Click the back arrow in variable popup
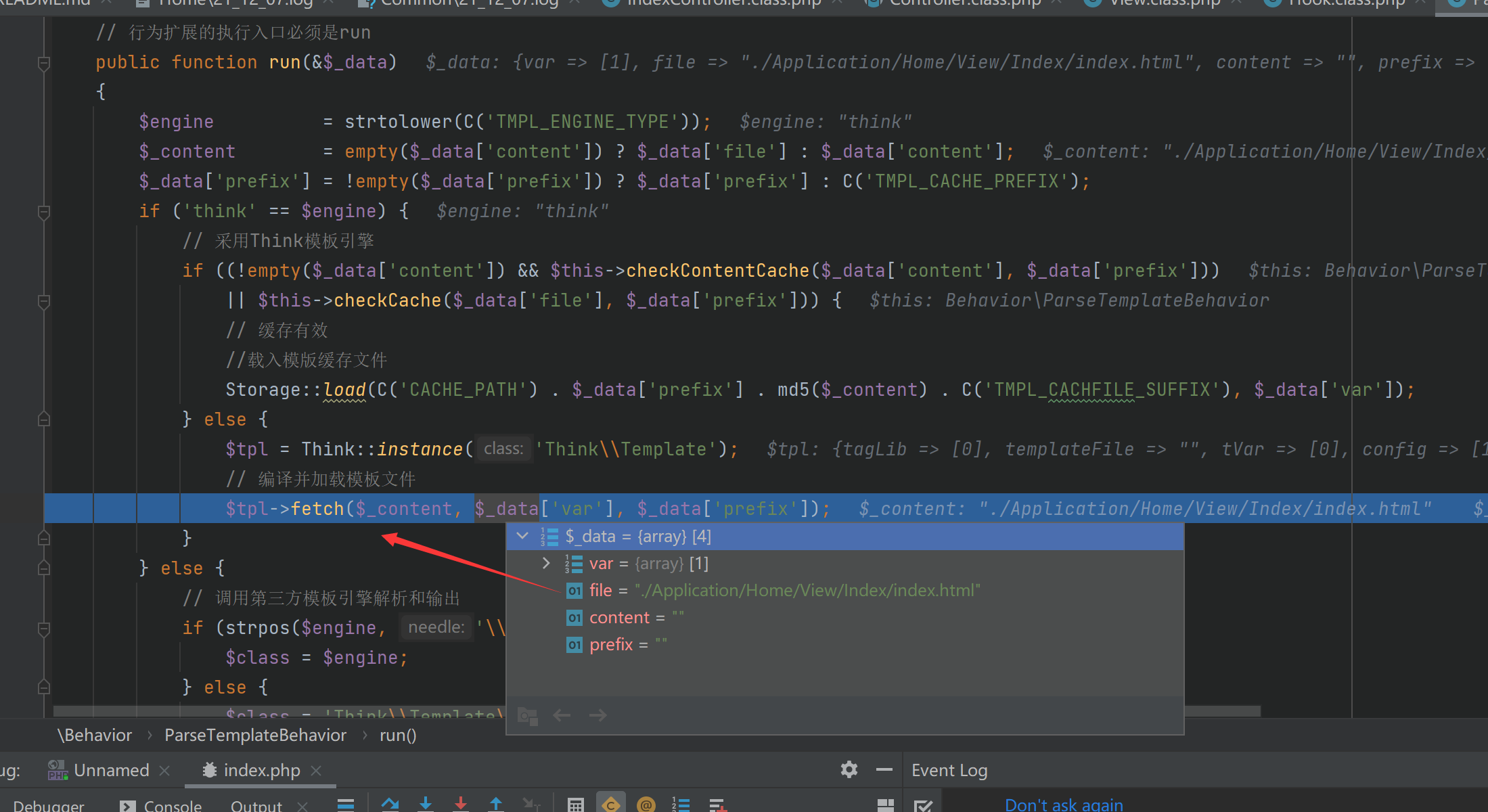Viewport: 1488px width, 812px height. 562,715
